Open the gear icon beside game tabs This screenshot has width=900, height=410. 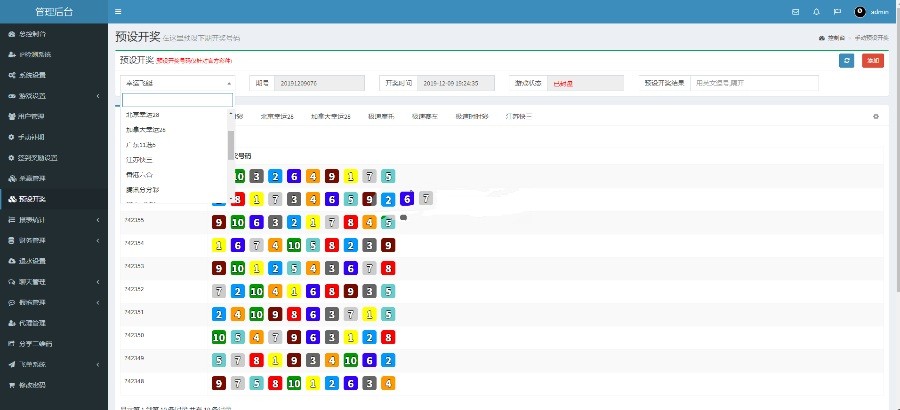click(x=875, y=117)
